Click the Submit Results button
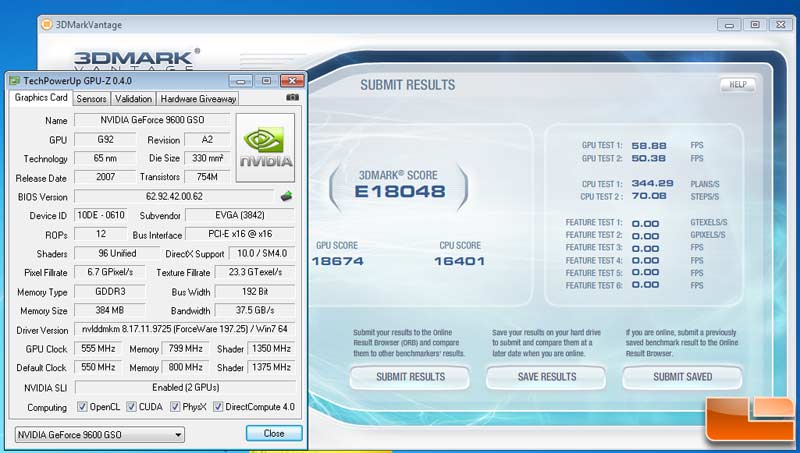 tap(411, 377)
